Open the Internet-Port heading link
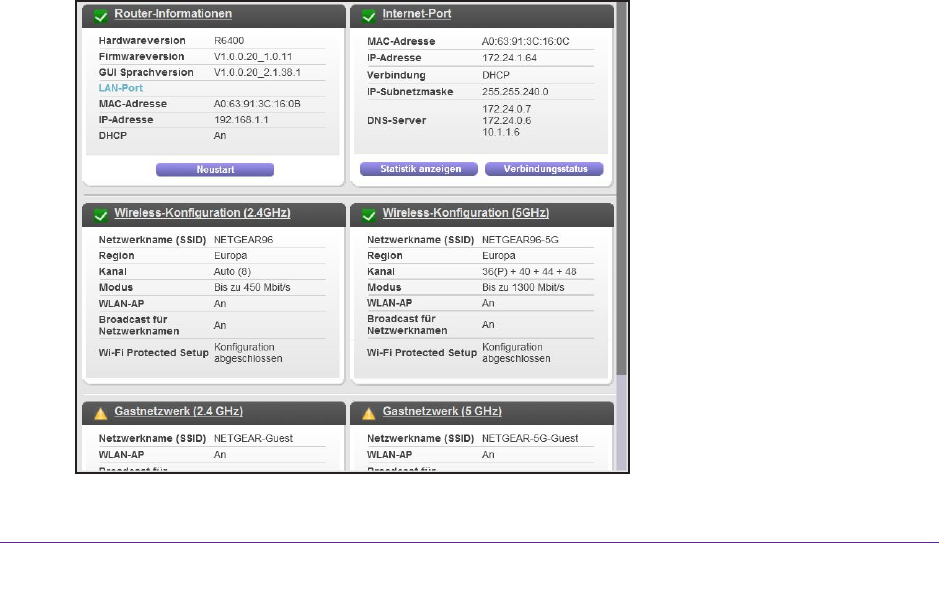 click(x=416, y=15)
